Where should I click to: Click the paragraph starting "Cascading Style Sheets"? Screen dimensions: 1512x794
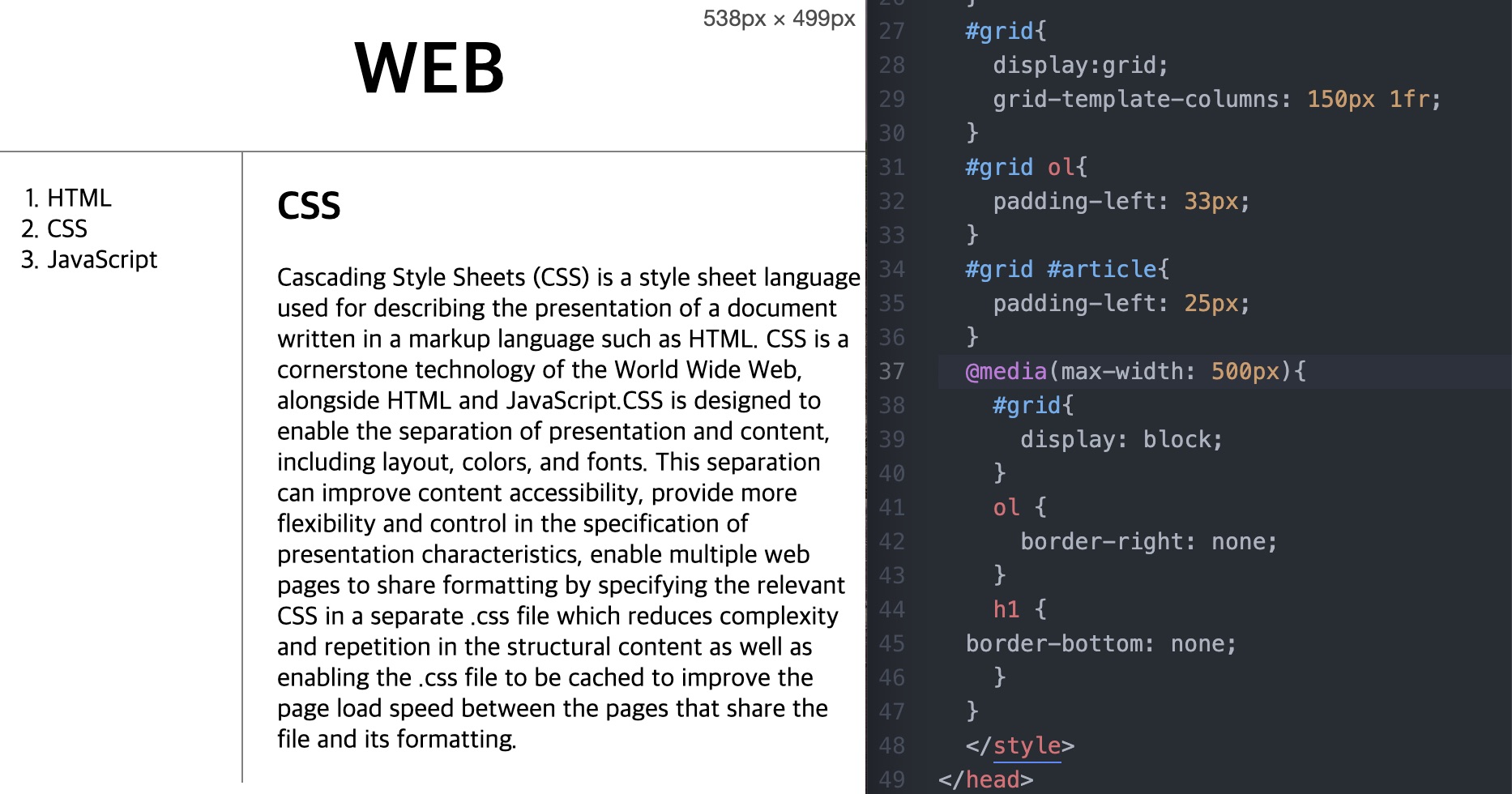pyautogui.click(x=568, y=508)
